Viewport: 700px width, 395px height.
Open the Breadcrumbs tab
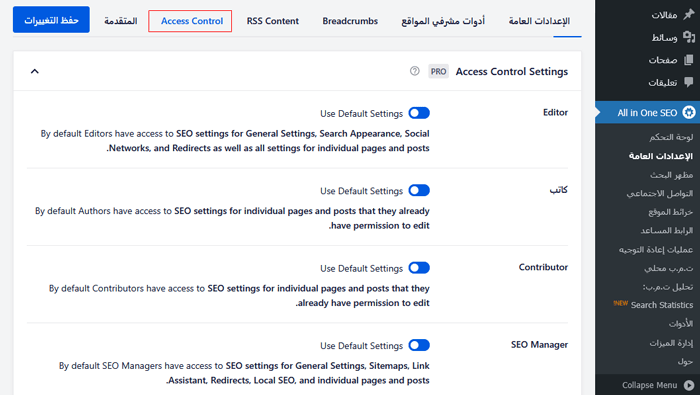tap(350, 21)
